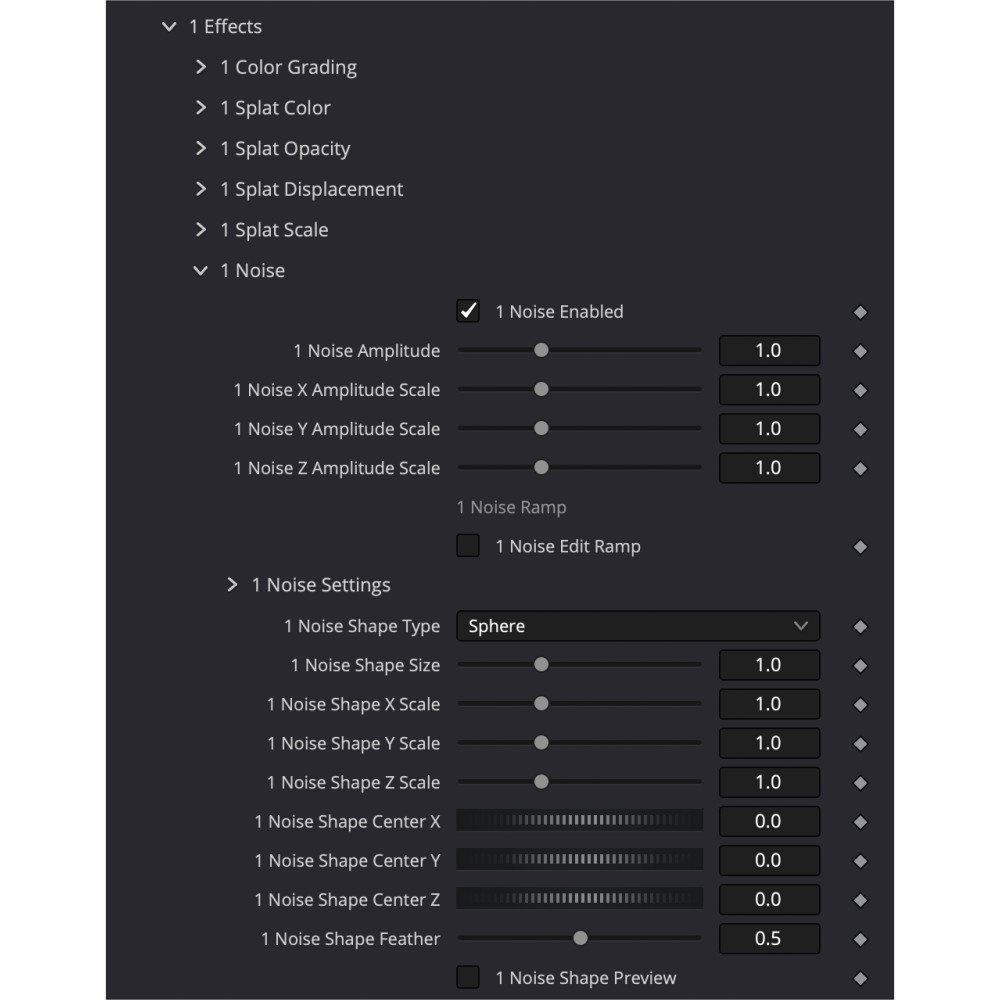This screenshot has height=1000, width=1000.
Task: Toggle keyframe diamond for Noise Shape Center Y
Action: coord(860,861)
